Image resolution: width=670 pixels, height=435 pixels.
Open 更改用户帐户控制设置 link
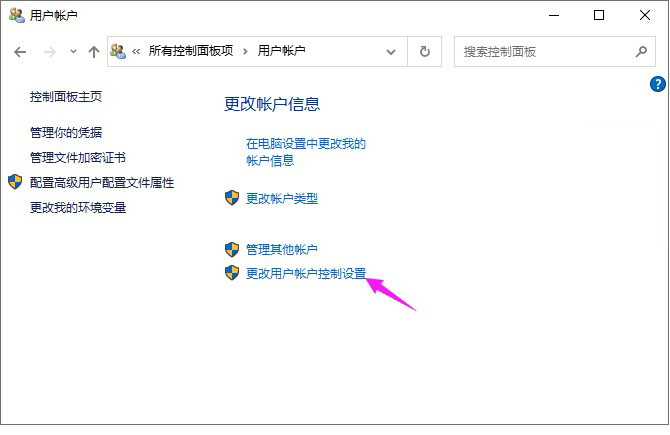pos(306,273)
